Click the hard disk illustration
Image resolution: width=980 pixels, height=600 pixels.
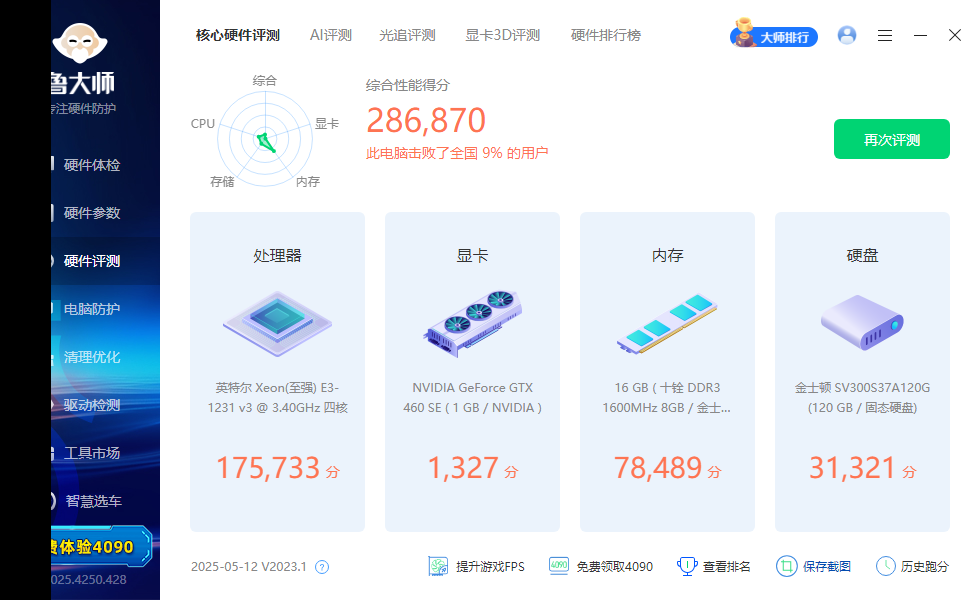tap(862, 322)
